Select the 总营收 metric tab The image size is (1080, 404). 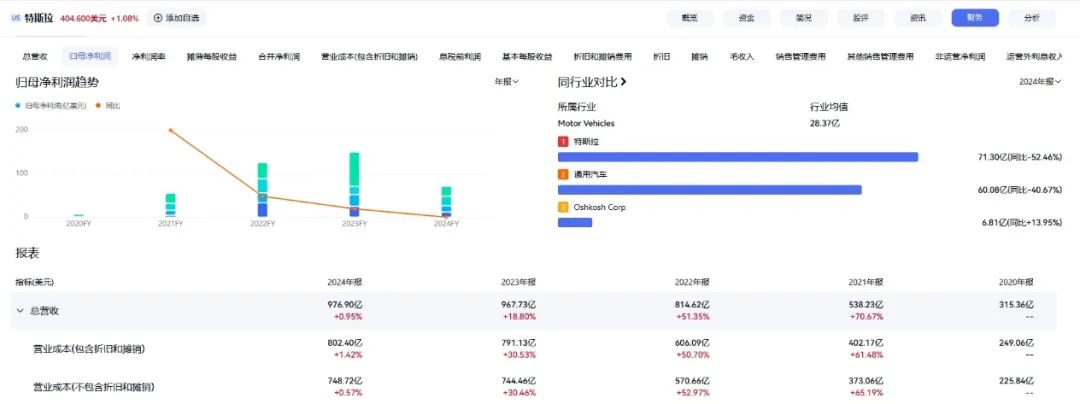pyautogui.click(x=35, y=56)
